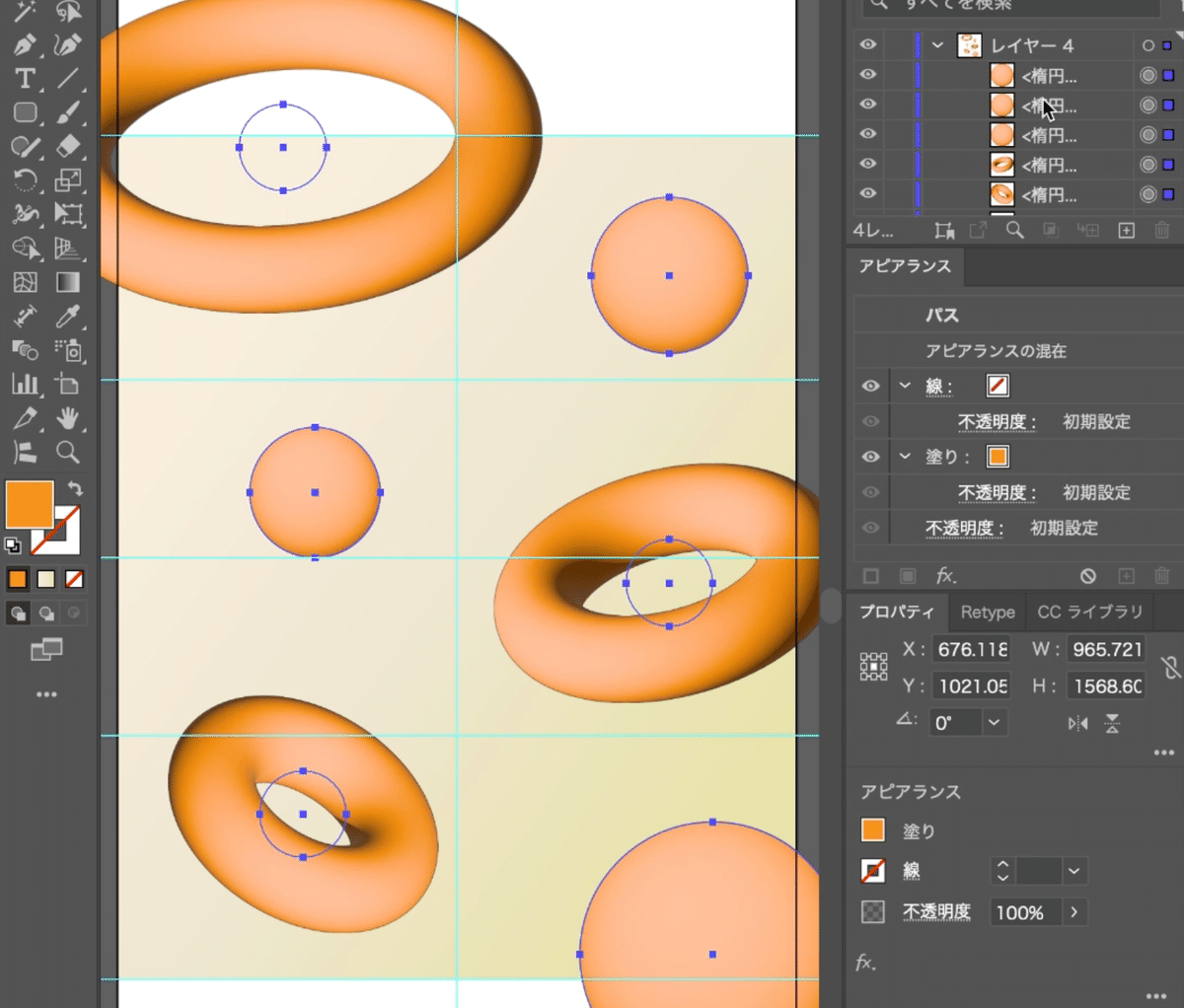1184x1008 pixels.
Task: Click the X position input field
Action: [x=972, y=649]
